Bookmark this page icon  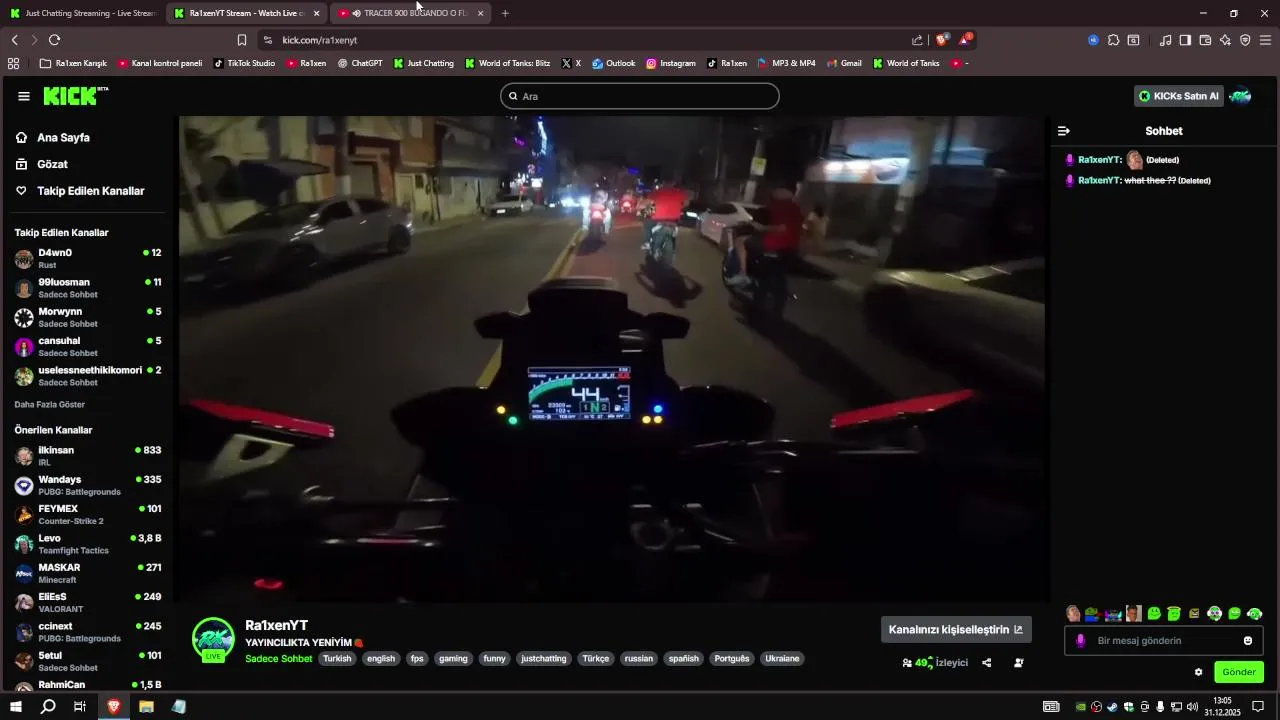pyautogui.click(x=242, y=40)
